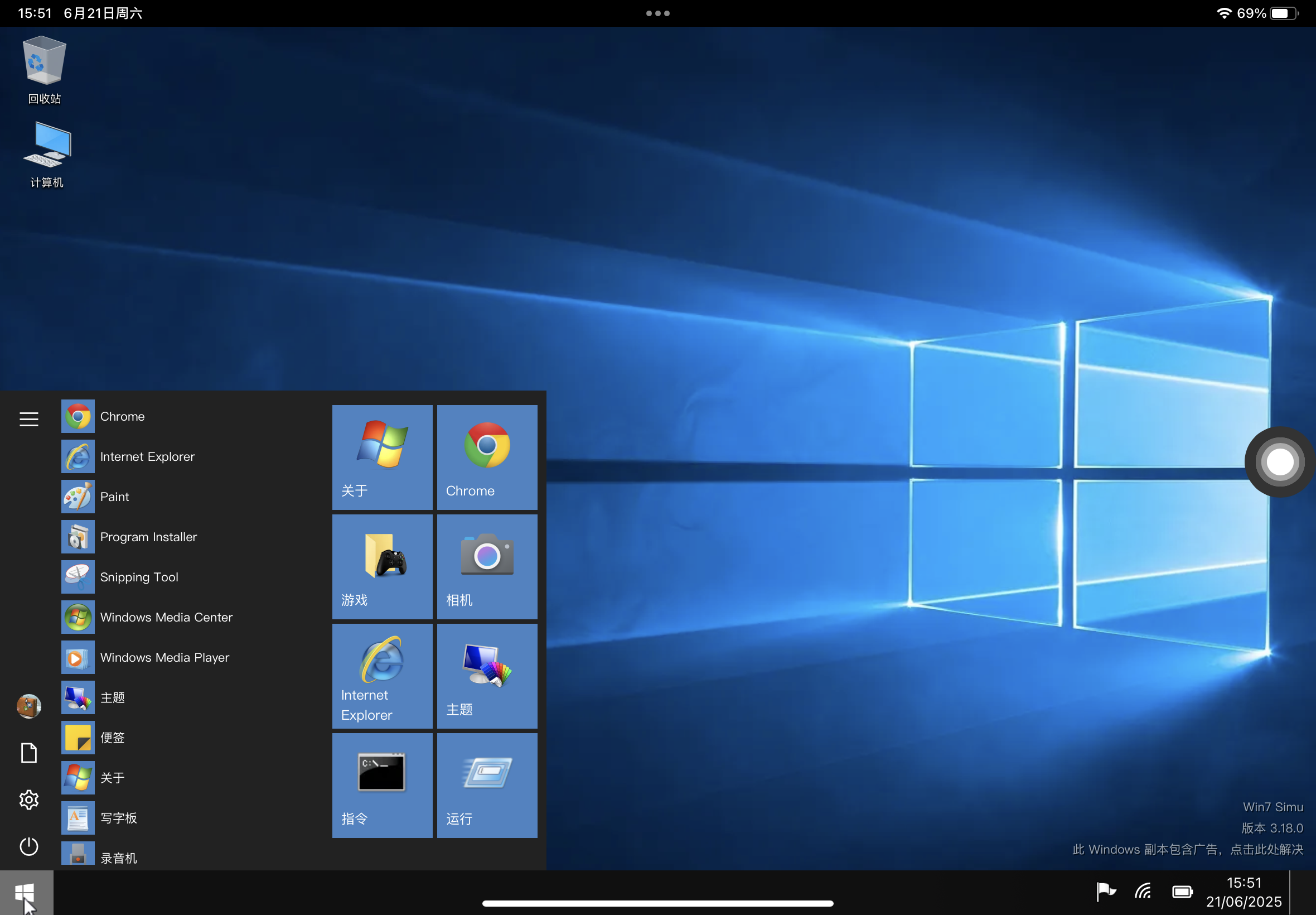Click the battery tray icon
Viewport: 1316px width, 915px height.
(x=1182, y=892)
